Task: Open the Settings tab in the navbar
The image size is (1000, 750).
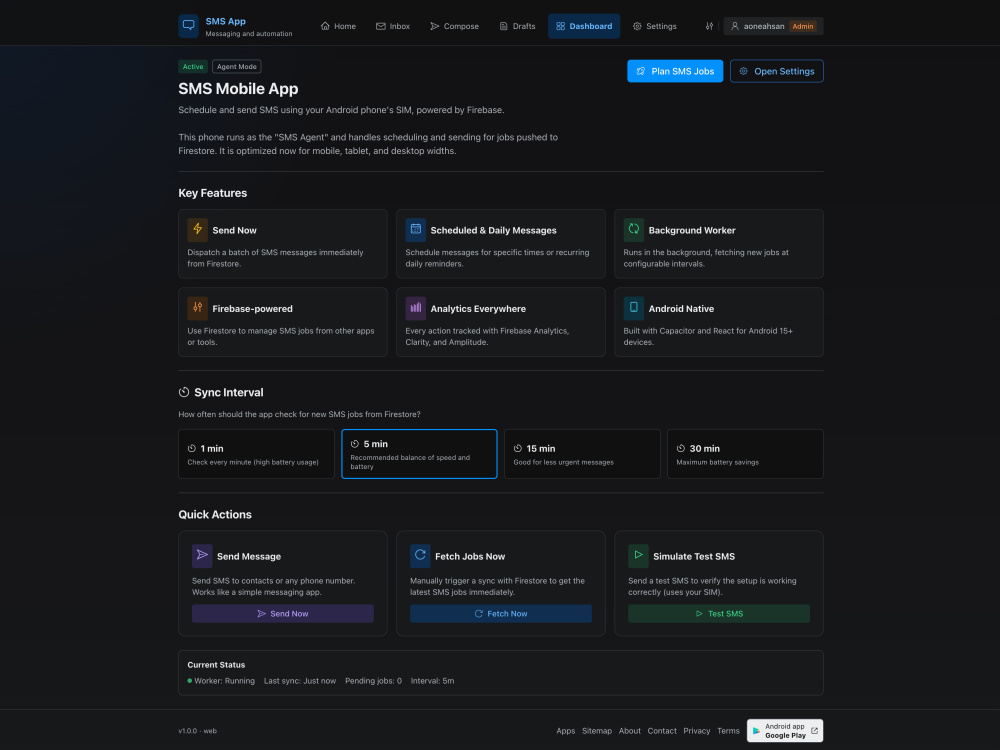Action: [x=655, y=26]
